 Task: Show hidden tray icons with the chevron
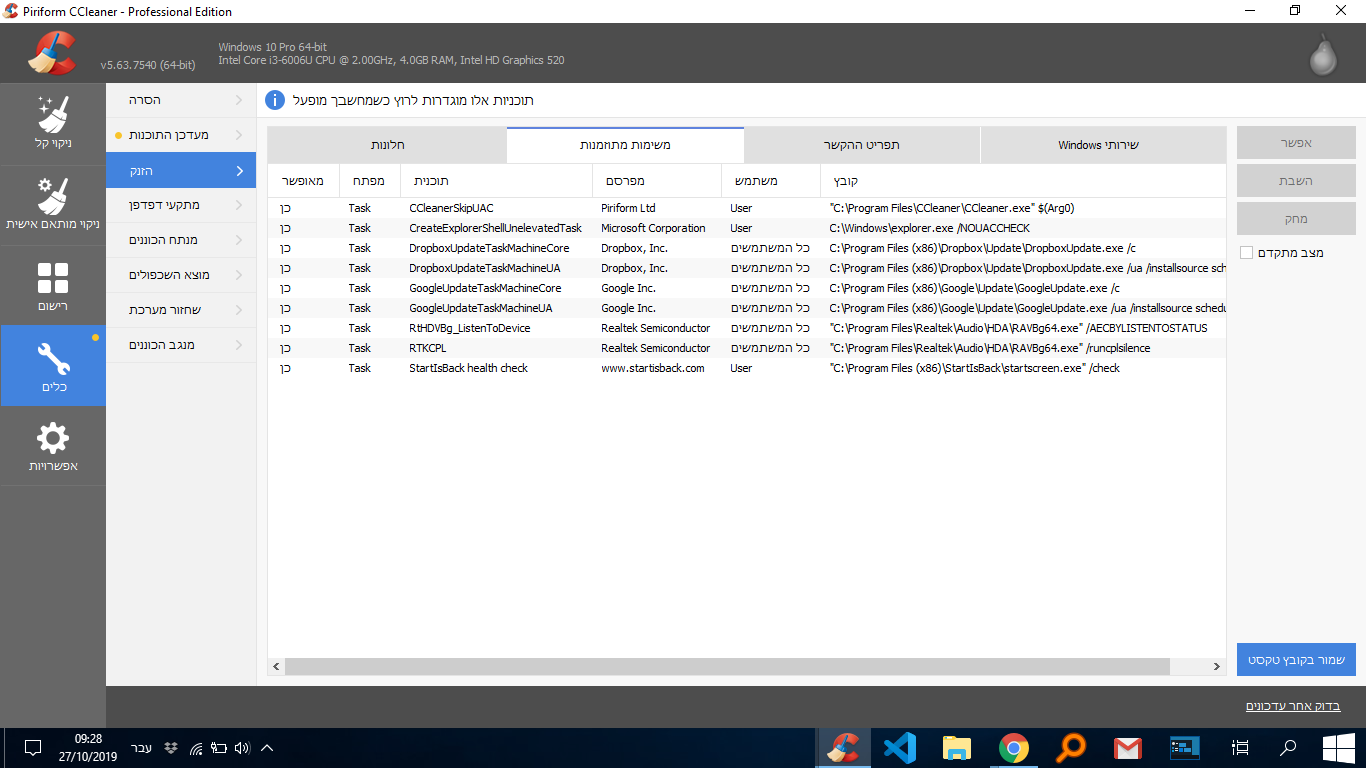coord(267,747)
